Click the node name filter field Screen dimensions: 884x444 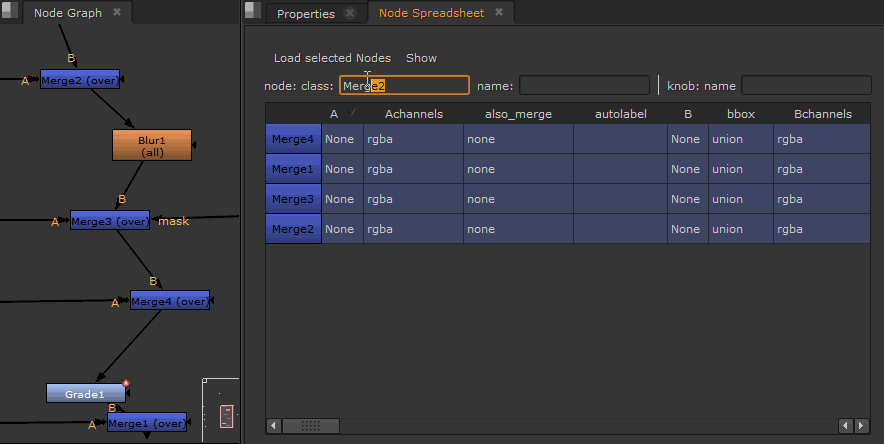coord(584,86)
